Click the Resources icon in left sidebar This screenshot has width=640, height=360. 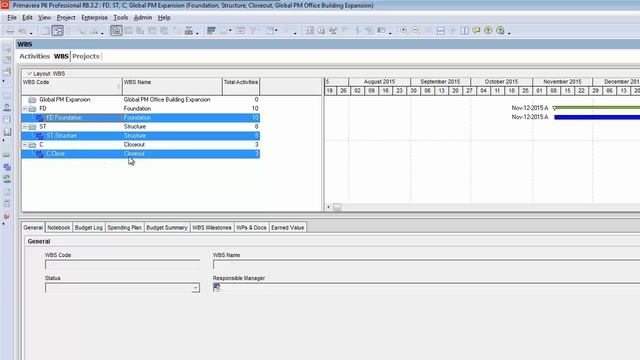(x=7, y=107)
